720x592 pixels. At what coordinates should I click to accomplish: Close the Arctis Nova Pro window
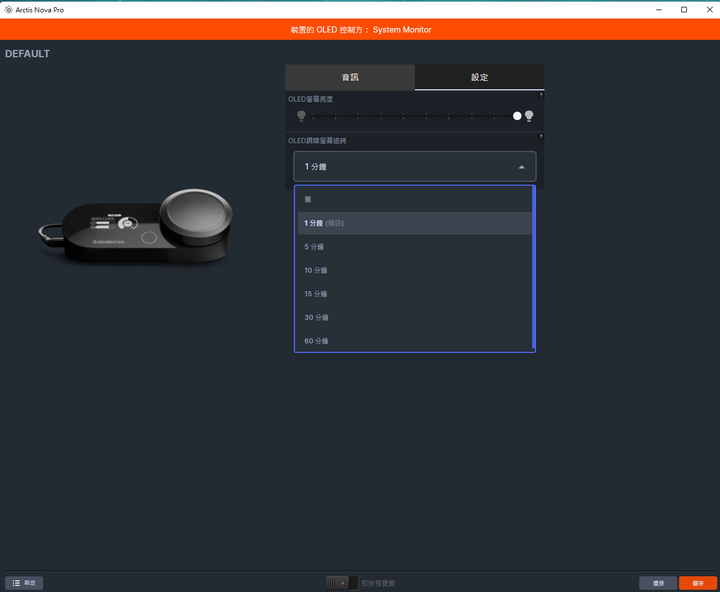(x=709, y=10)
